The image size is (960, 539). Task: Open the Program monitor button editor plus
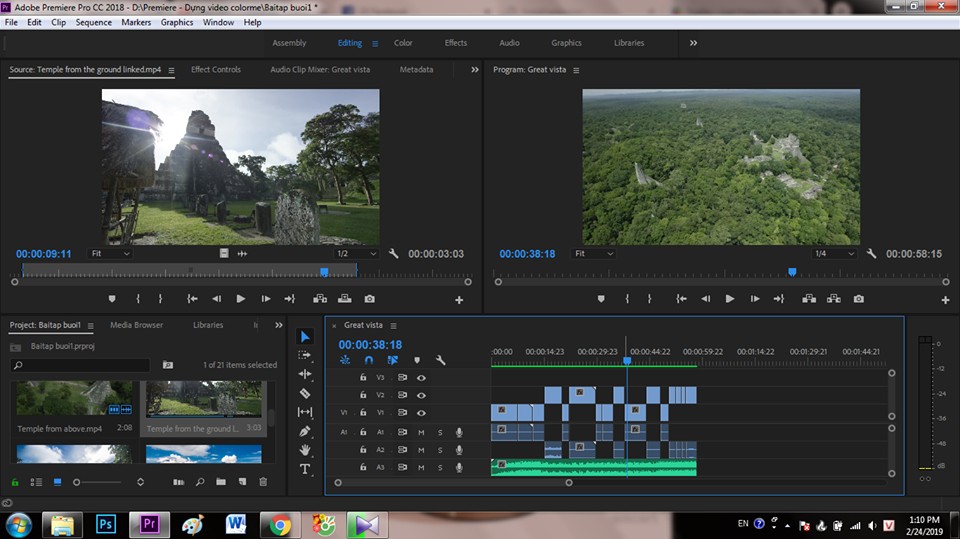(945, 300)
